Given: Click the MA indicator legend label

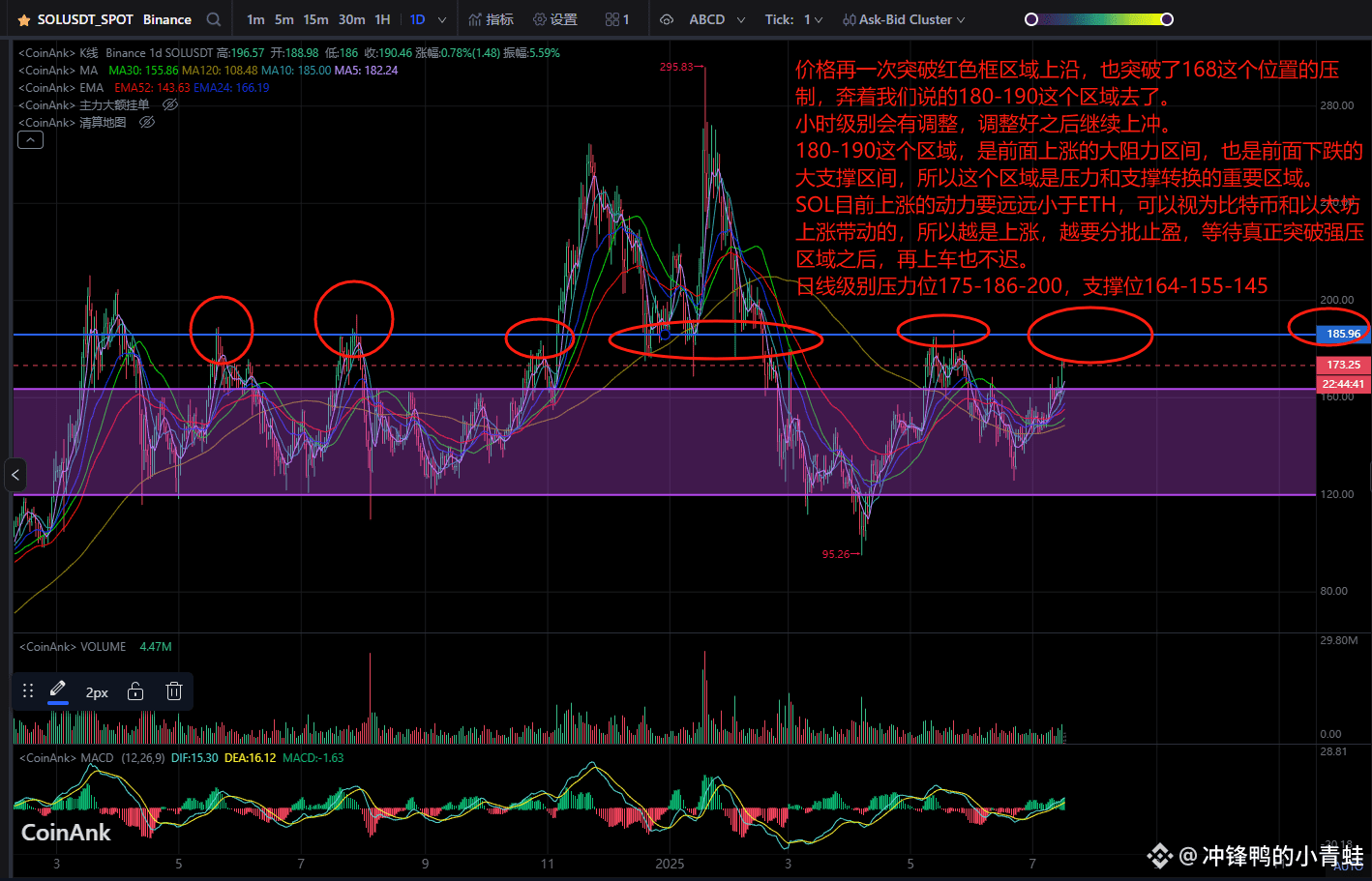Looking at the screenshot, I should (x=88, y=70).
